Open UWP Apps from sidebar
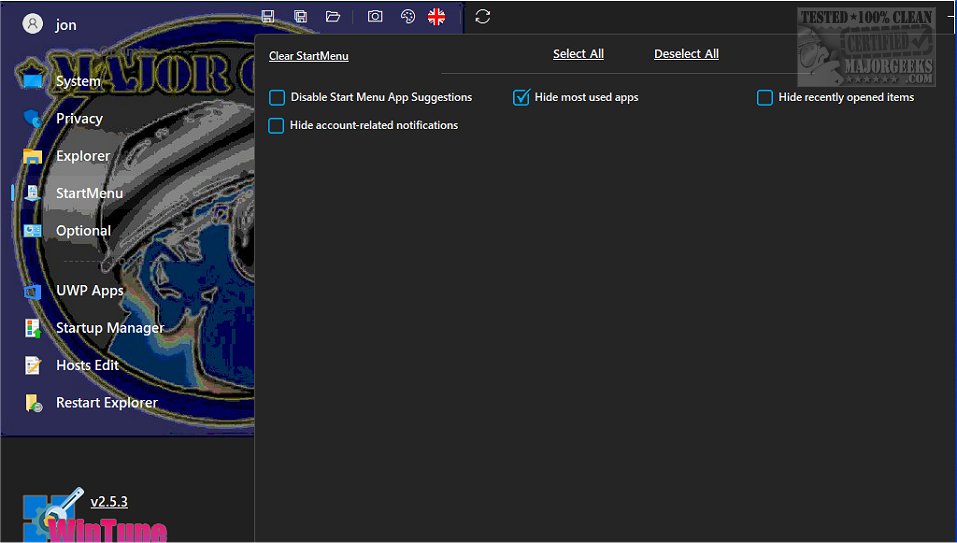This screenshot has height=543, width=957. click(90, 291)
